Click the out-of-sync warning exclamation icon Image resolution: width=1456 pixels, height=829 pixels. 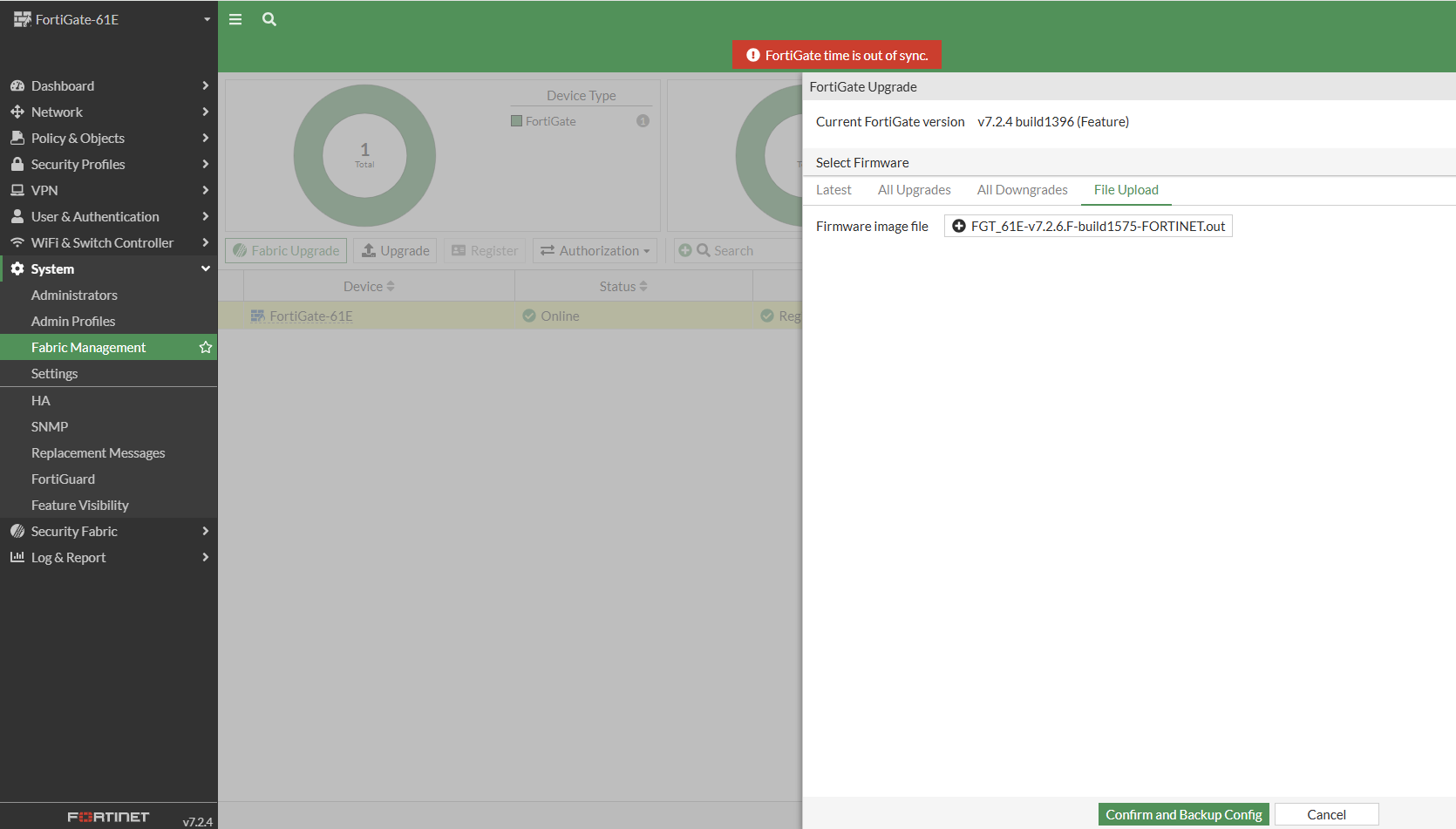[x=753, y=55]
